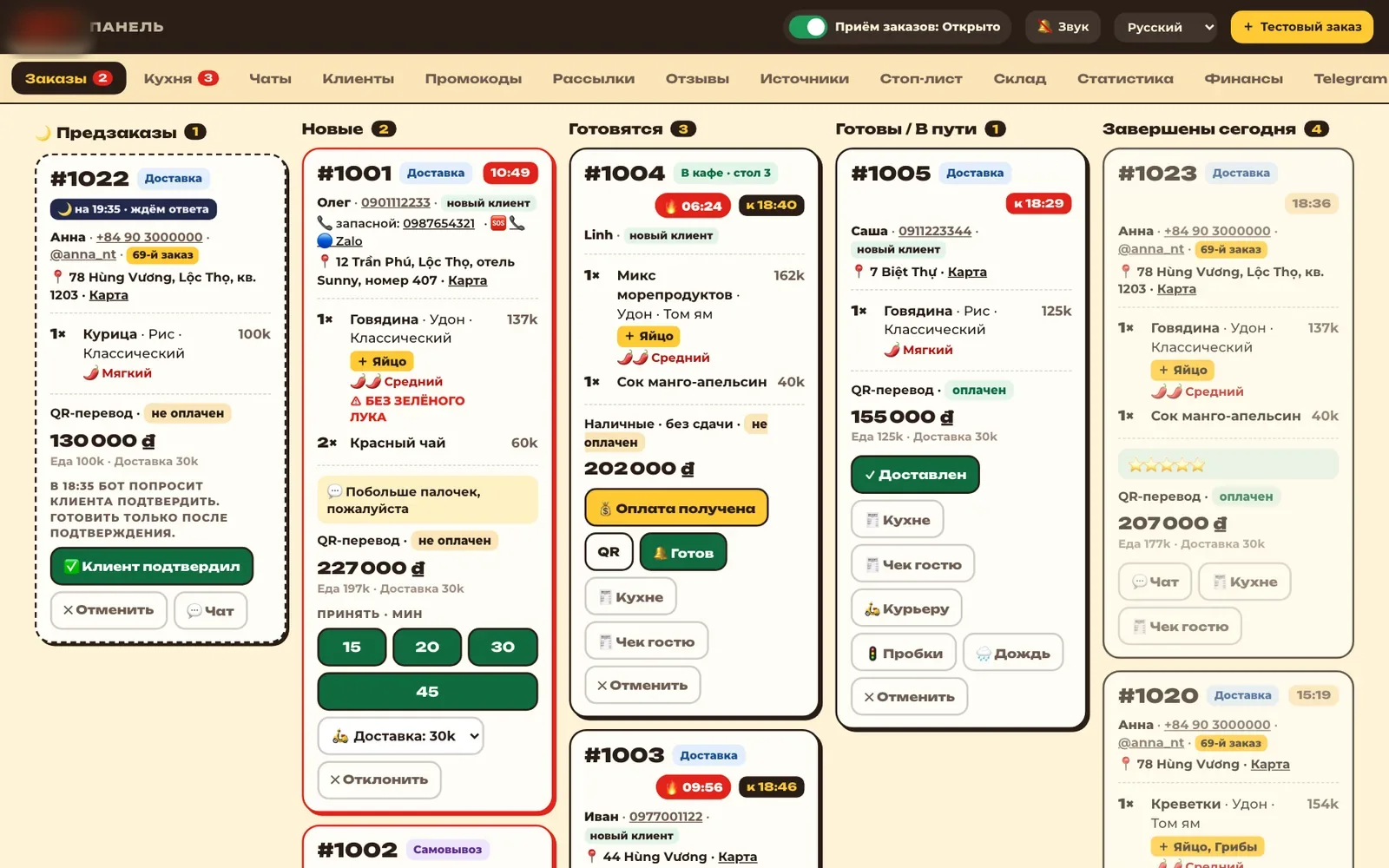The height and width of the screenshot is (868, 1389).
Task: Click phone number 0901112233
Action: tap(396, 202)
